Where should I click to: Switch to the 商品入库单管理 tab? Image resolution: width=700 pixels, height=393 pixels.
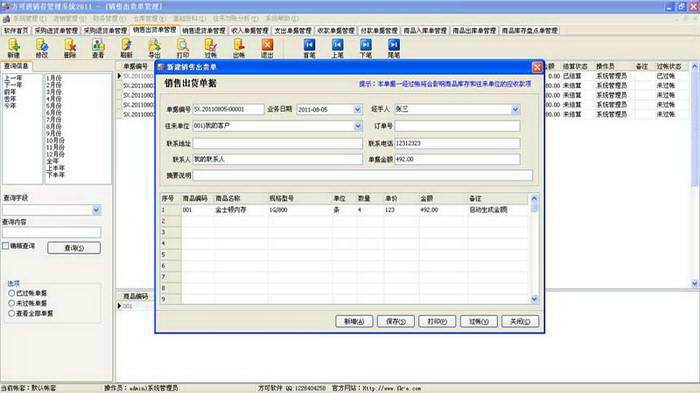coord(425,31)
